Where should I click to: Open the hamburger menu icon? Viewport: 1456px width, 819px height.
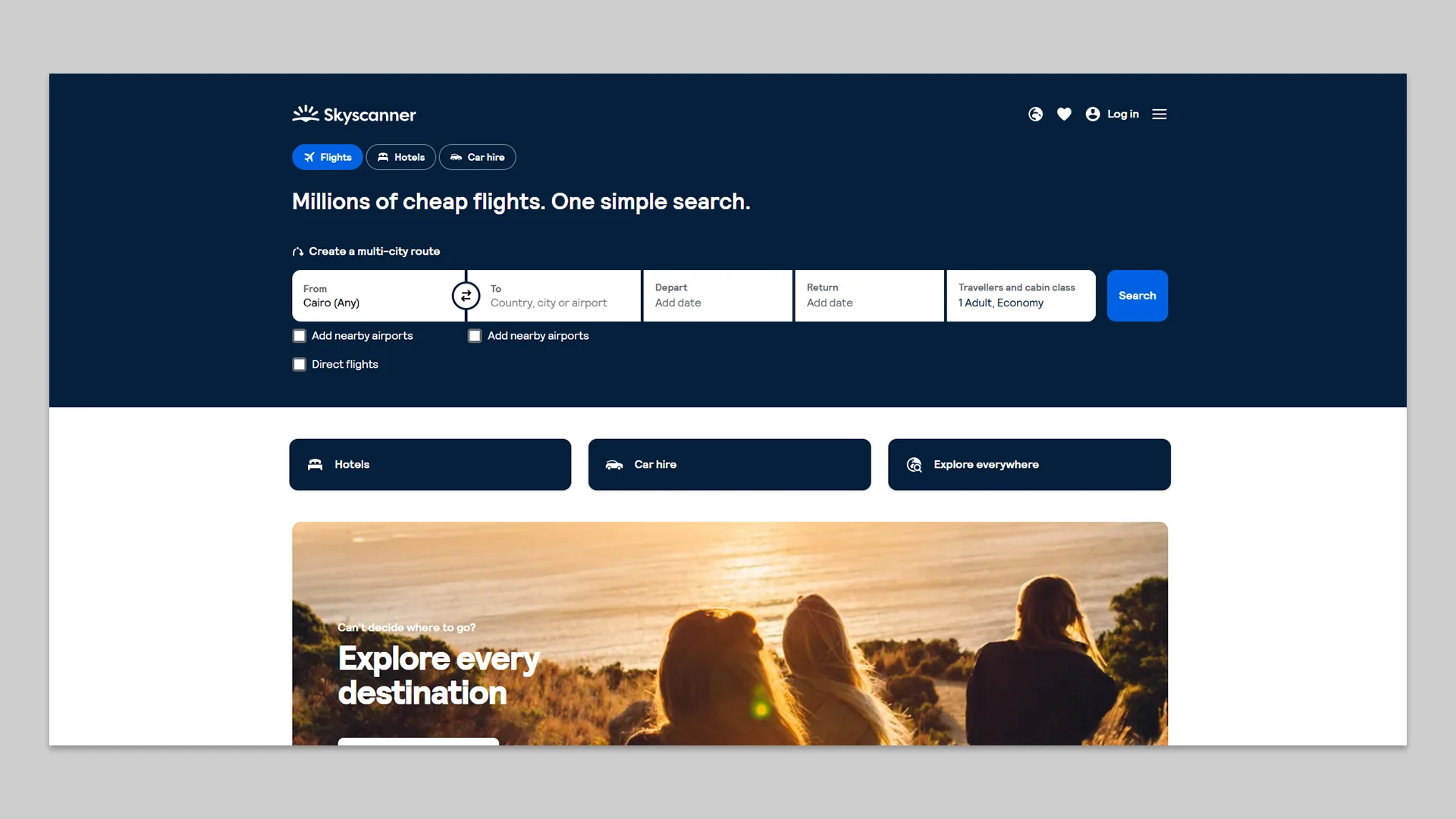[1159, 115]
